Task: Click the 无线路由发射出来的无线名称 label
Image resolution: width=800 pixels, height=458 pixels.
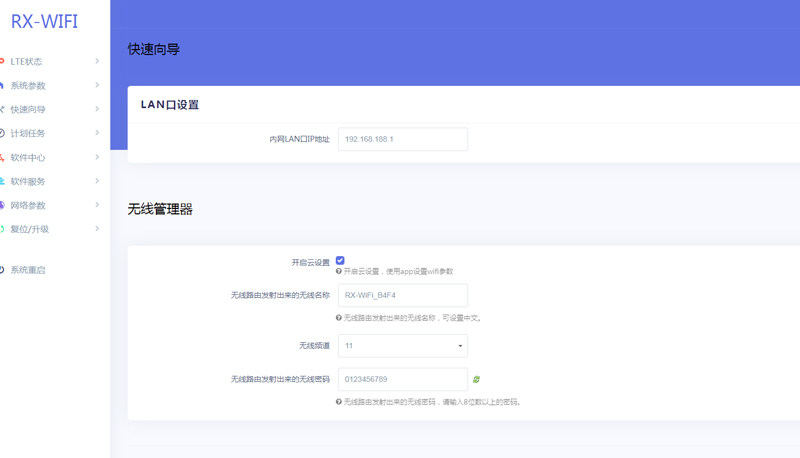Action: point(280,295)
